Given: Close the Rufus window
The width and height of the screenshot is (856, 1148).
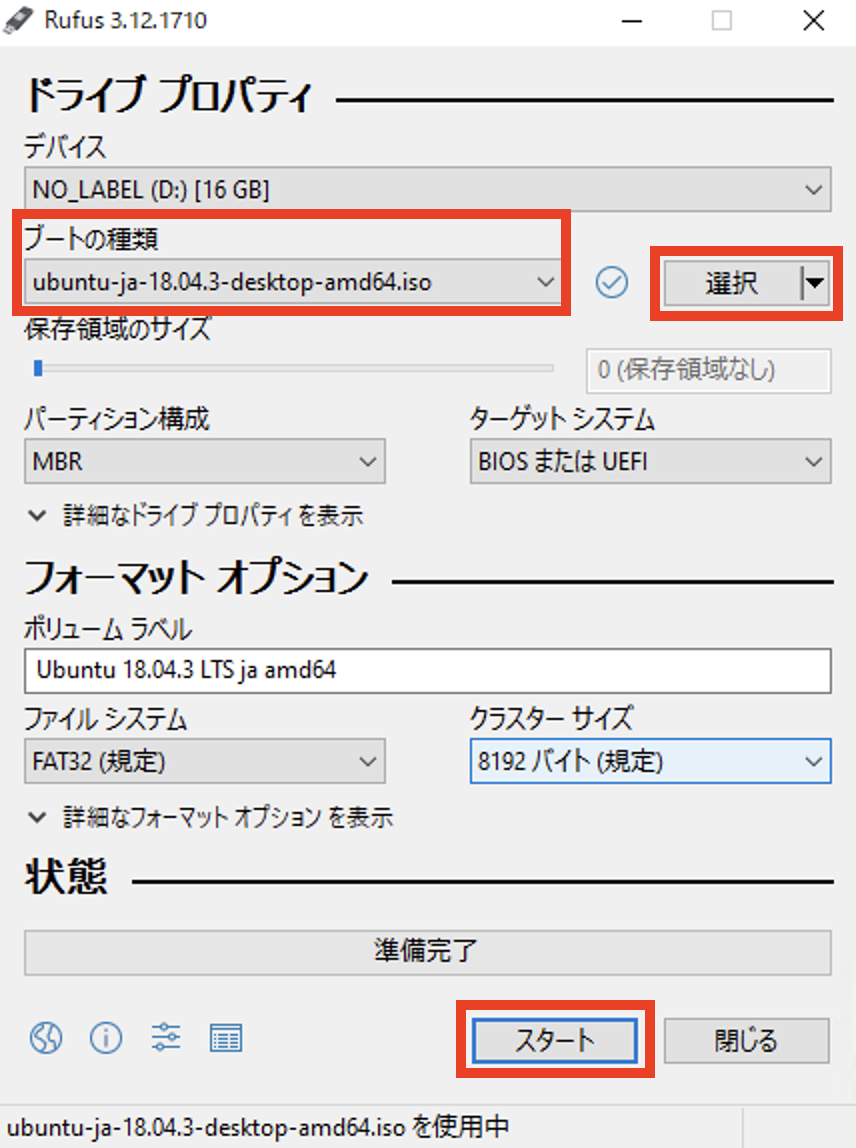Looking at the screenshot, I should [814, 20].
